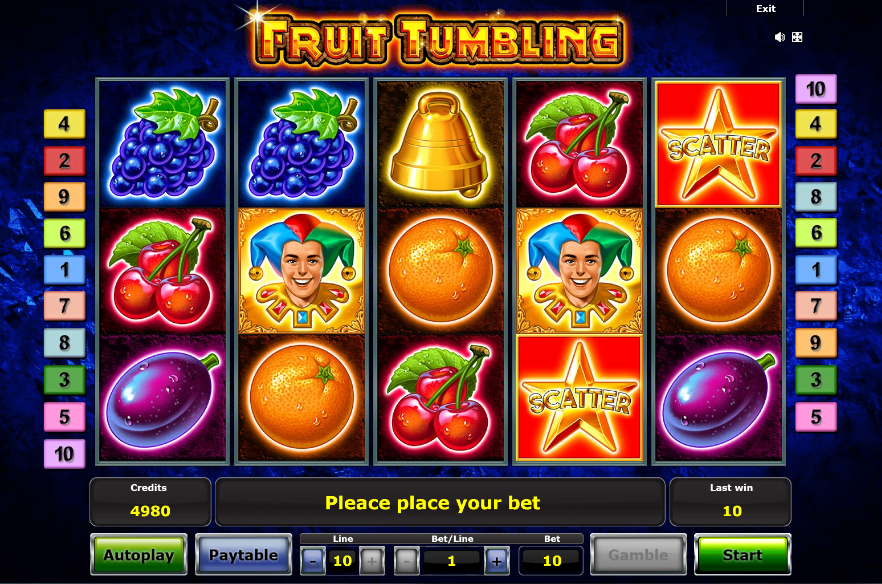Mute the game sound speaker icon
Image resolution: width=882 pixels, height=584 pixels.
(780, 37)
